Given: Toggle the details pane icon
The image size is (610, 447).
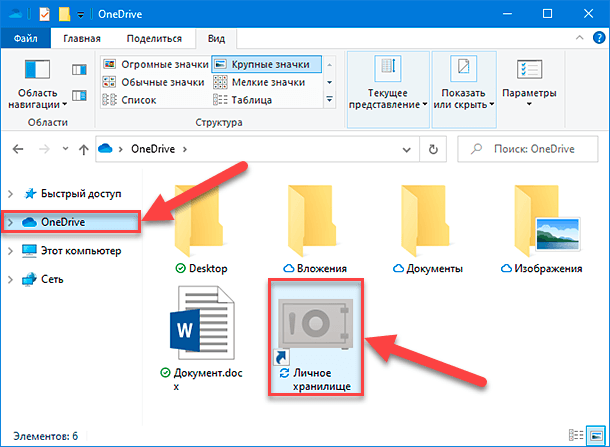Looking at the screenshot, I should click(79, 95).
